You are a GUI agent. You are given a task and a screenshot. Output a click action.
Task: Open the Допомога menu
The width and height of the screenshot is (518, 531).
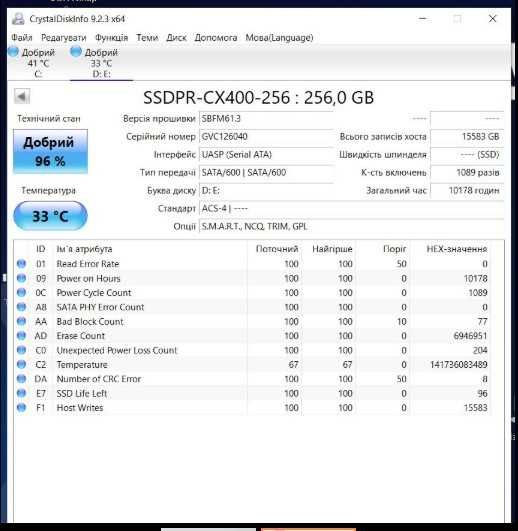[216, 37]
